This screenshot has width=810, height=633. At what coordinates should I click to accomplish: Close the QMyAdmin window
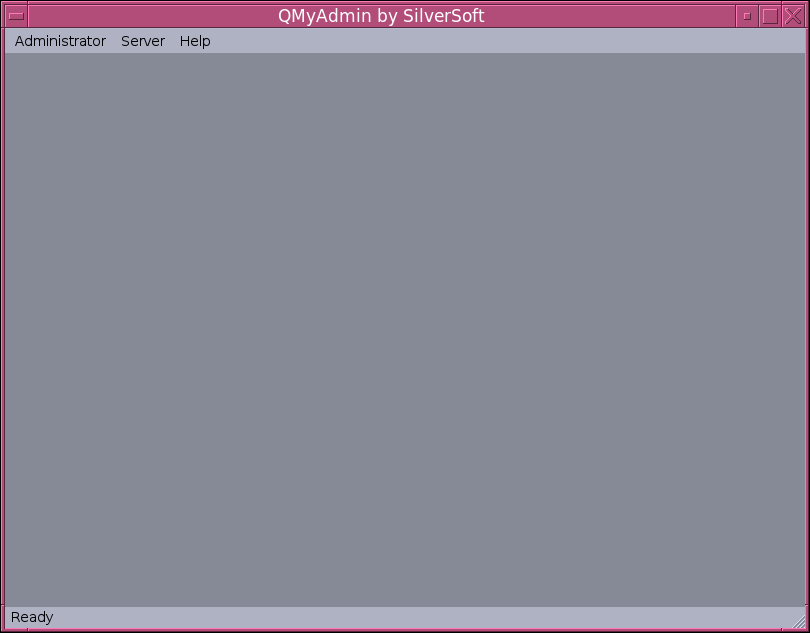[x=793, y=16]
